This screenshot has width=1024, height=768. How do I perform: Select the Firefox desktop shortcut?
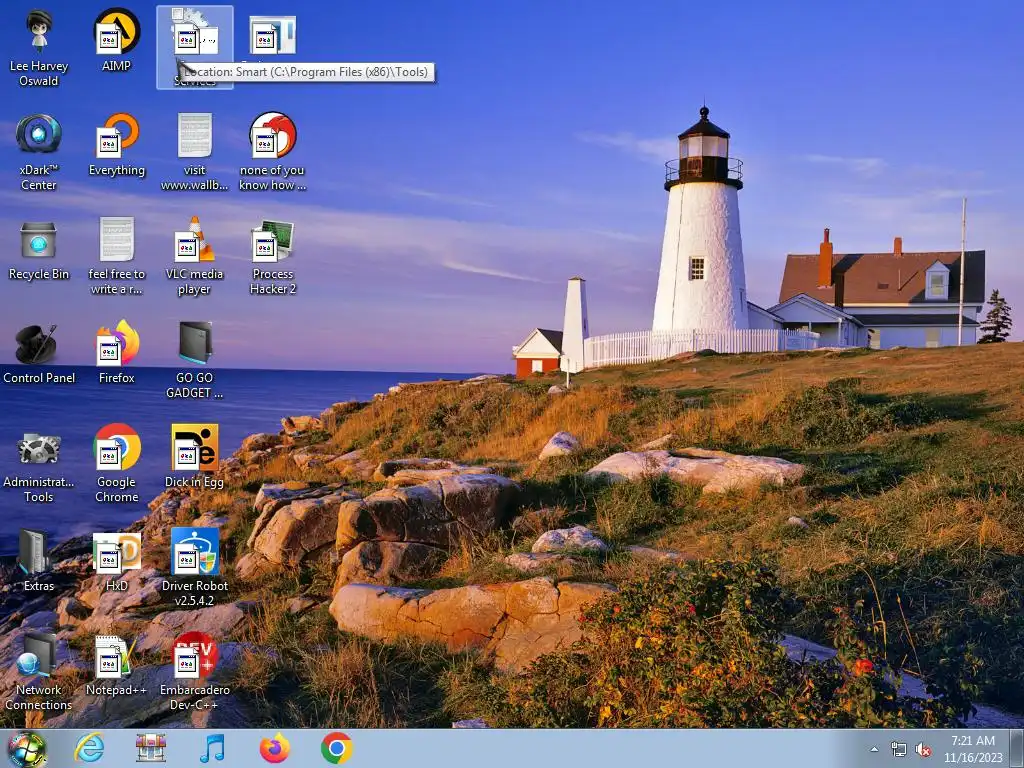tap(116, 351)
